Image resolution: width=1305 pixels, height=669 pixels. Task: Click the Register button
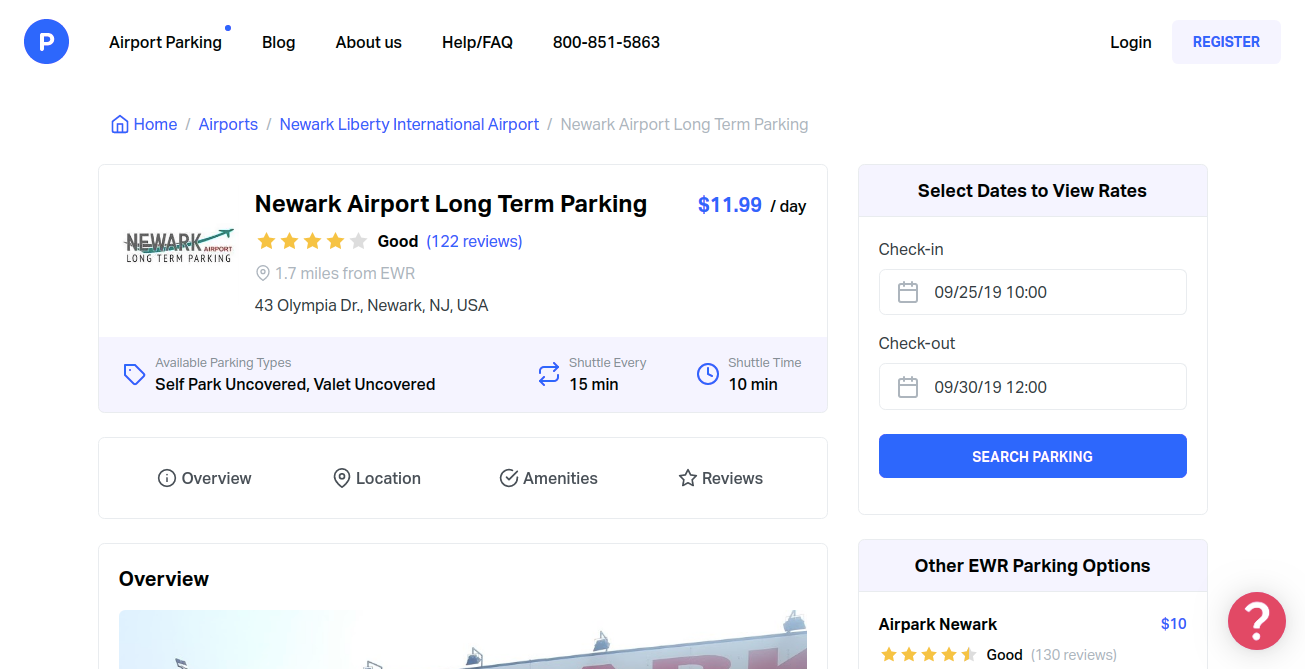pyautogui.click(x=1225, y=42)
